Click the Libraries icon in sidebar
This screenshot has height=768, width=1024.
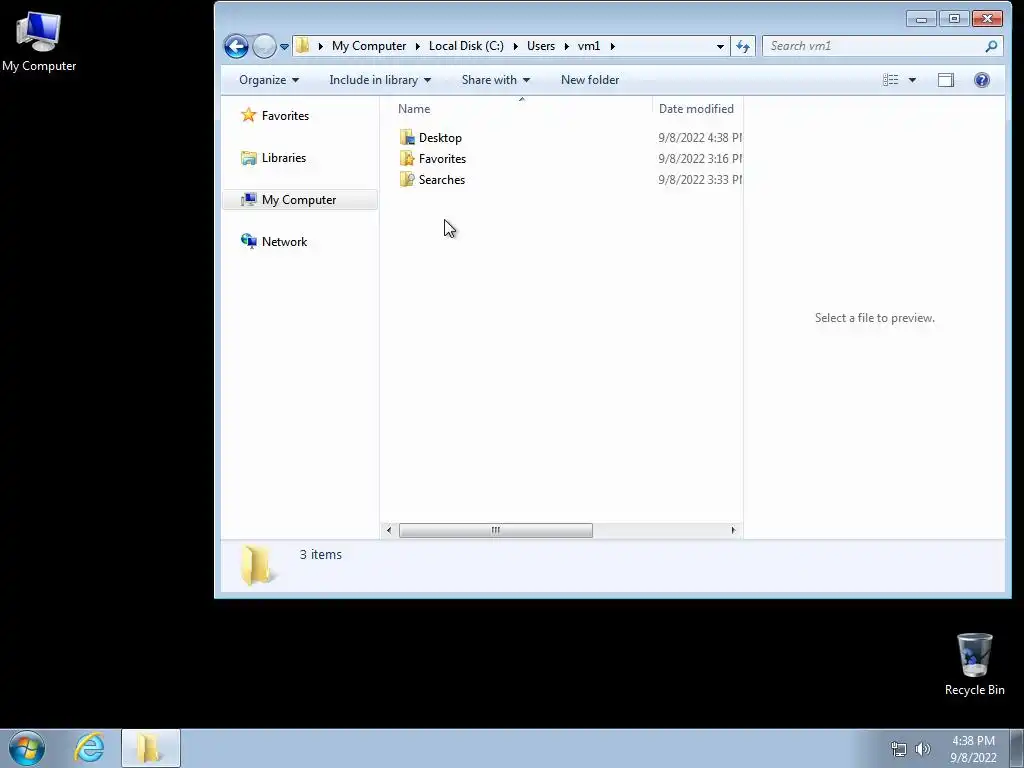click(248, 157)
